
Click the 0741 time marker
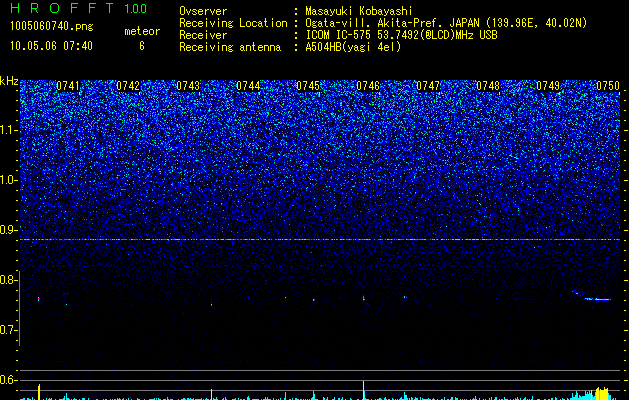[x=68, y=86]
